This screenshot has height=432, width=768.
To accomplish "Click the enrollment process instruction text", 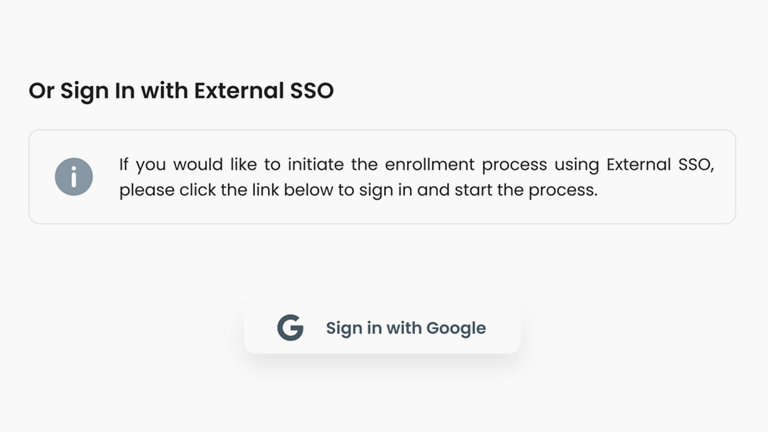I will (416, 177).
